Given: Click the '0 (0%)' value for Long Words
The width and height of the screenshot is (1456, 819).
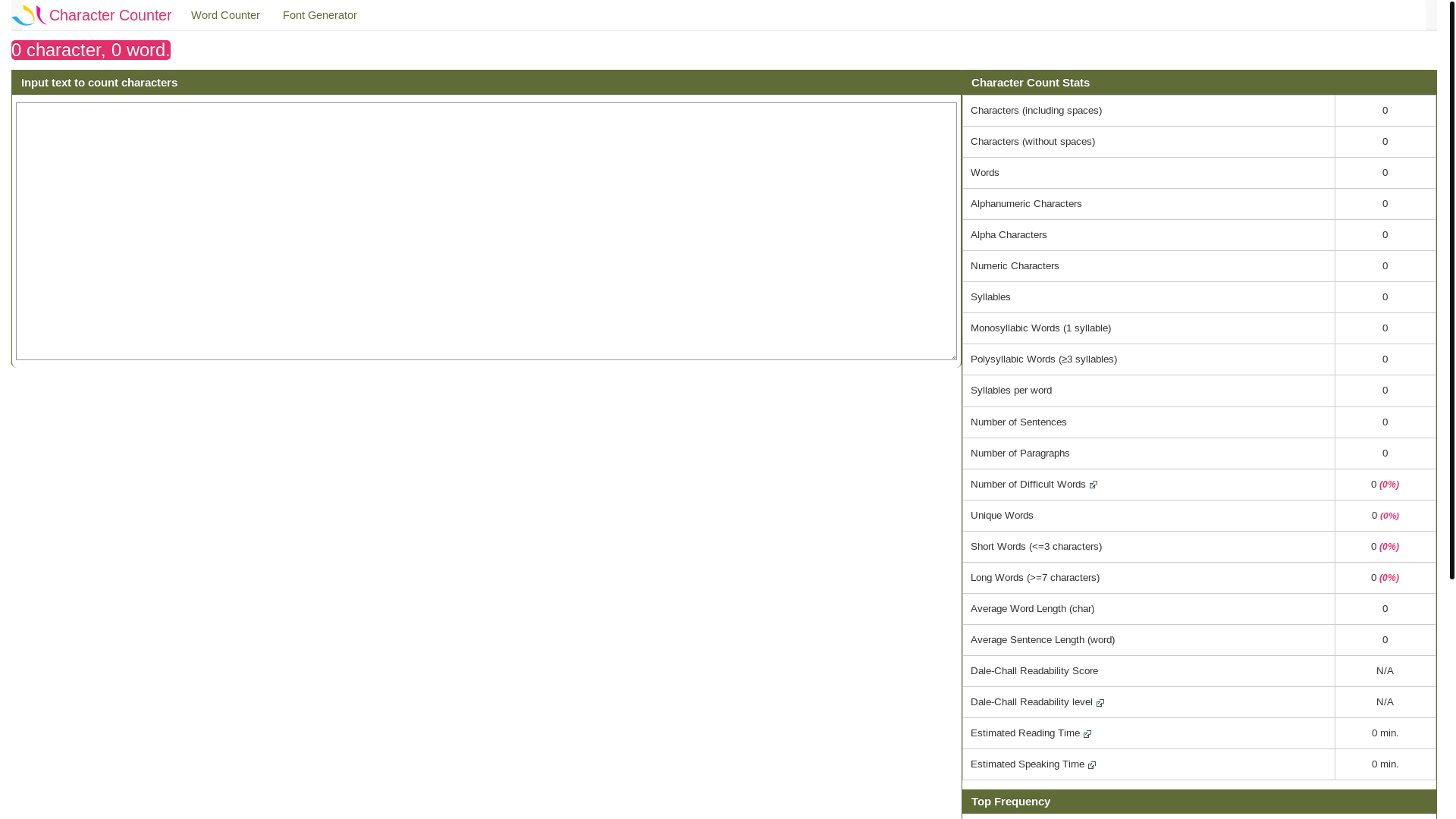Looking at the screenshot, I should coord(1385,578).
